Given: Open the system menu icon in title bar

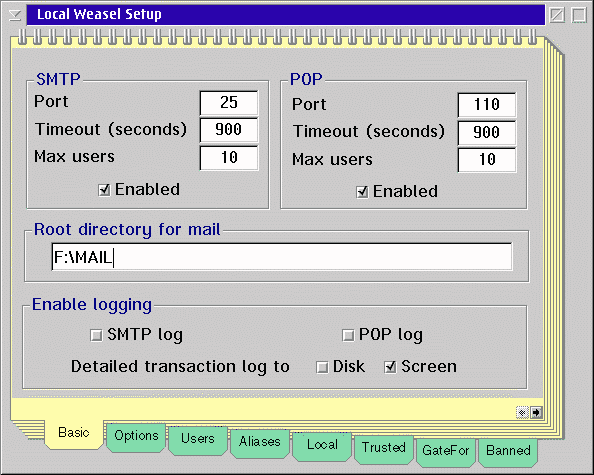Looking at the screenshot, I should click(x=15, y=15).
